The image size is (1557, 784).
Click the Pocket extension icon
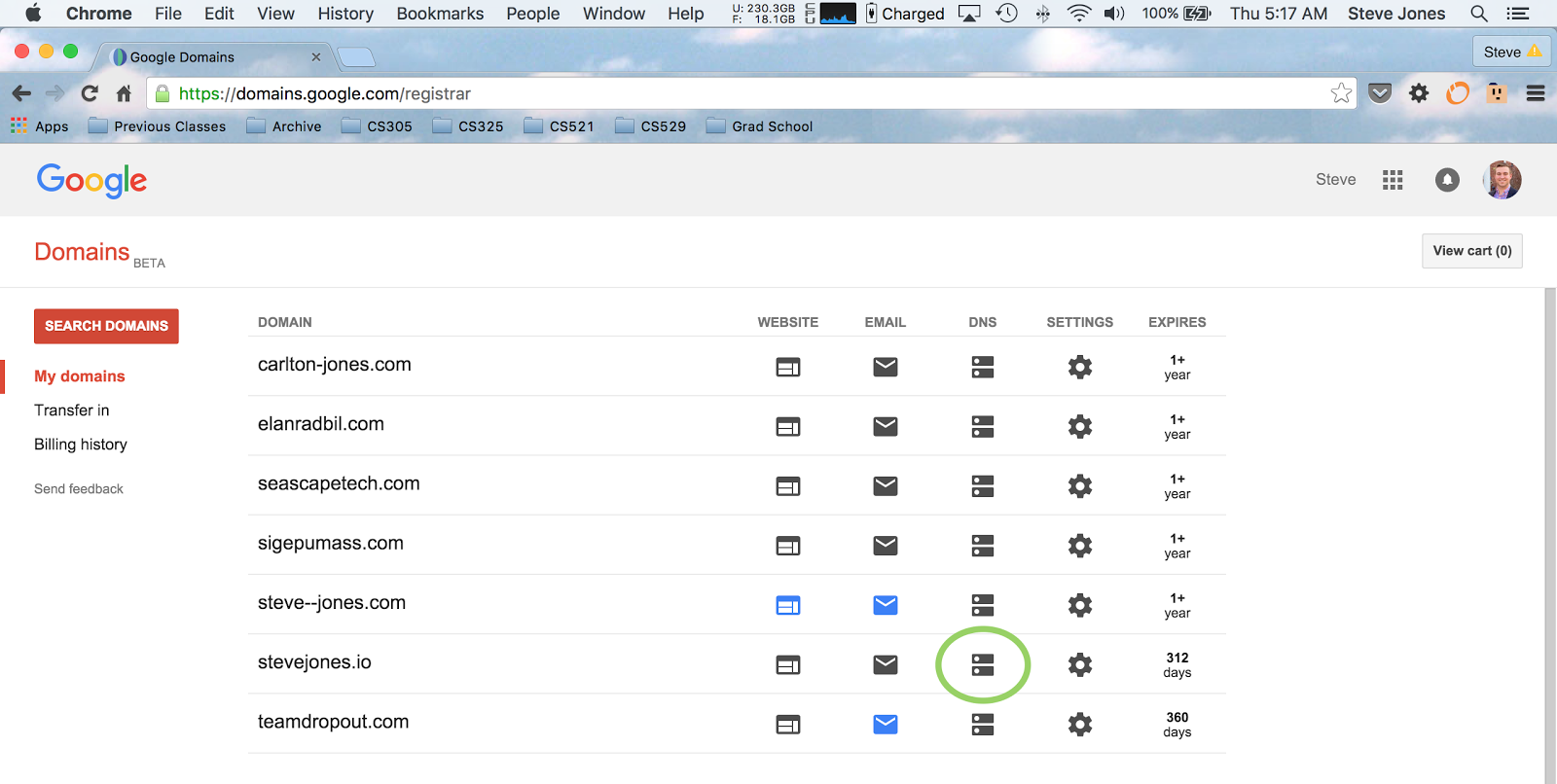point(1380,93)
